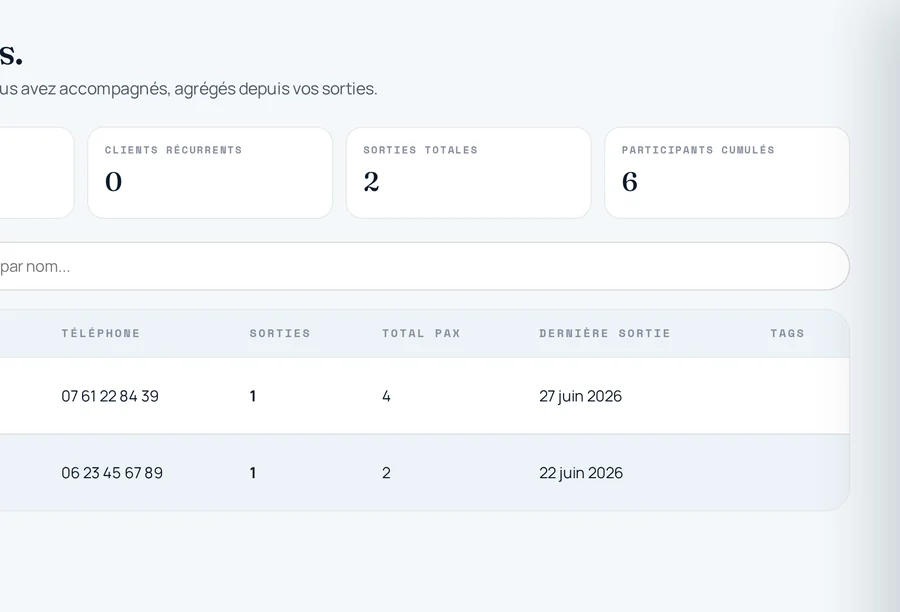Viewport: 900px width, 612px height.
Task: Click the date 27 juin 2026
Action: [x=580, y=396]
